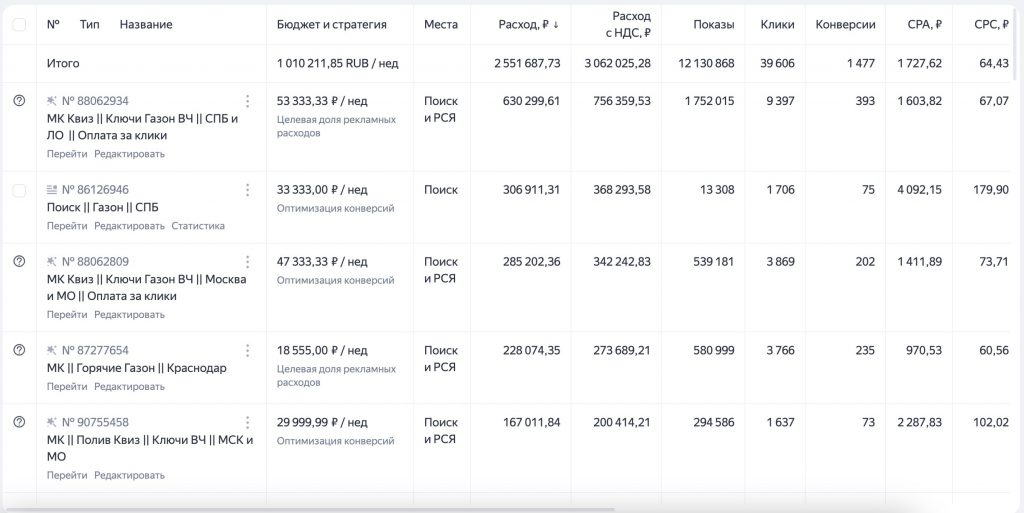Click help icon beside campaign № 87277654
The width and height of the screenshot is (1024, 513).
click(19, 350)
